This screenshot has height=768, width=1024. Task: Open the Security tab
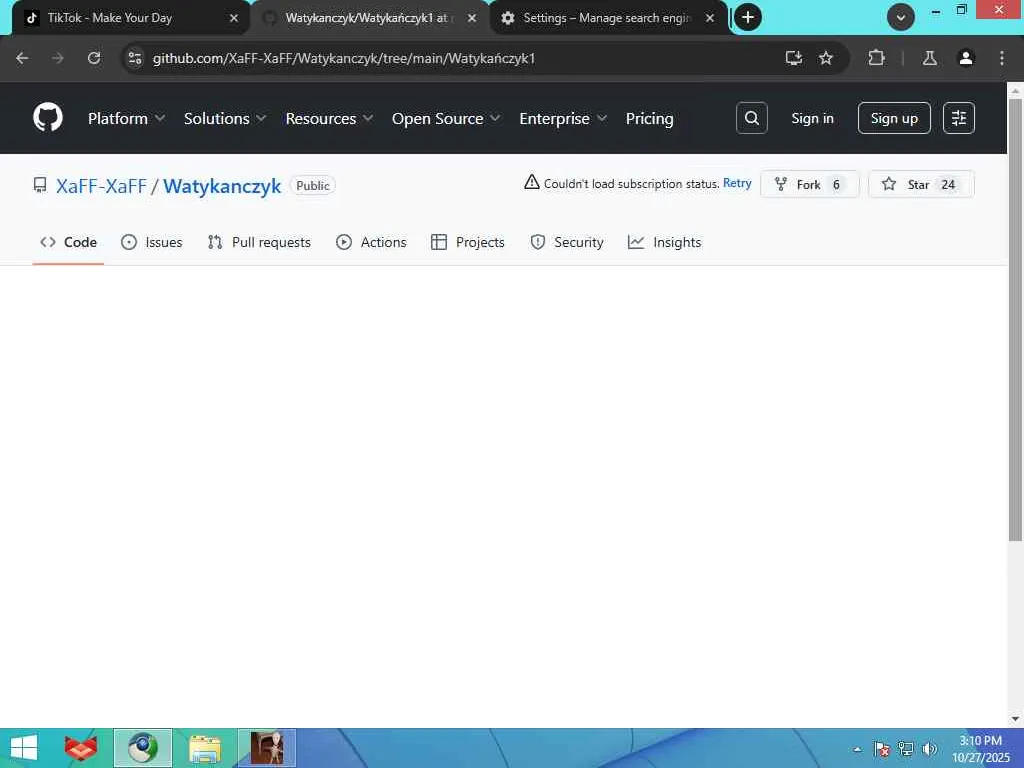567,242
